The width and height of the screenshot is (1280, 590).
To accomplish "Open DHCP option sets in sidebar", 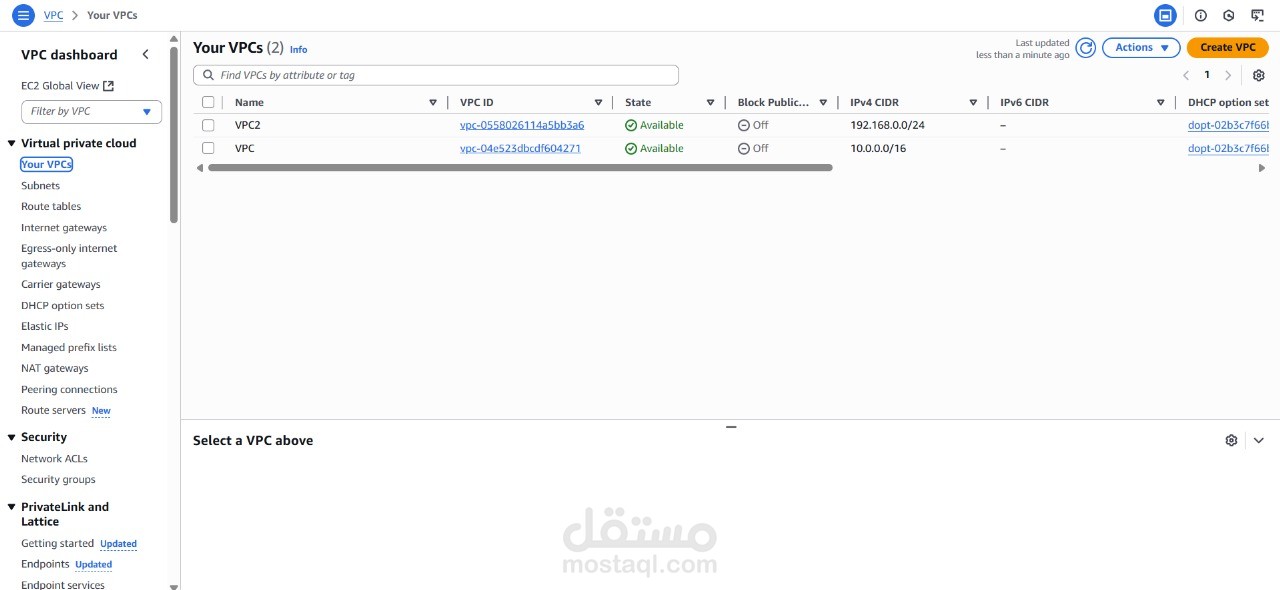I will pyautogui.click(x=62, y=305).
